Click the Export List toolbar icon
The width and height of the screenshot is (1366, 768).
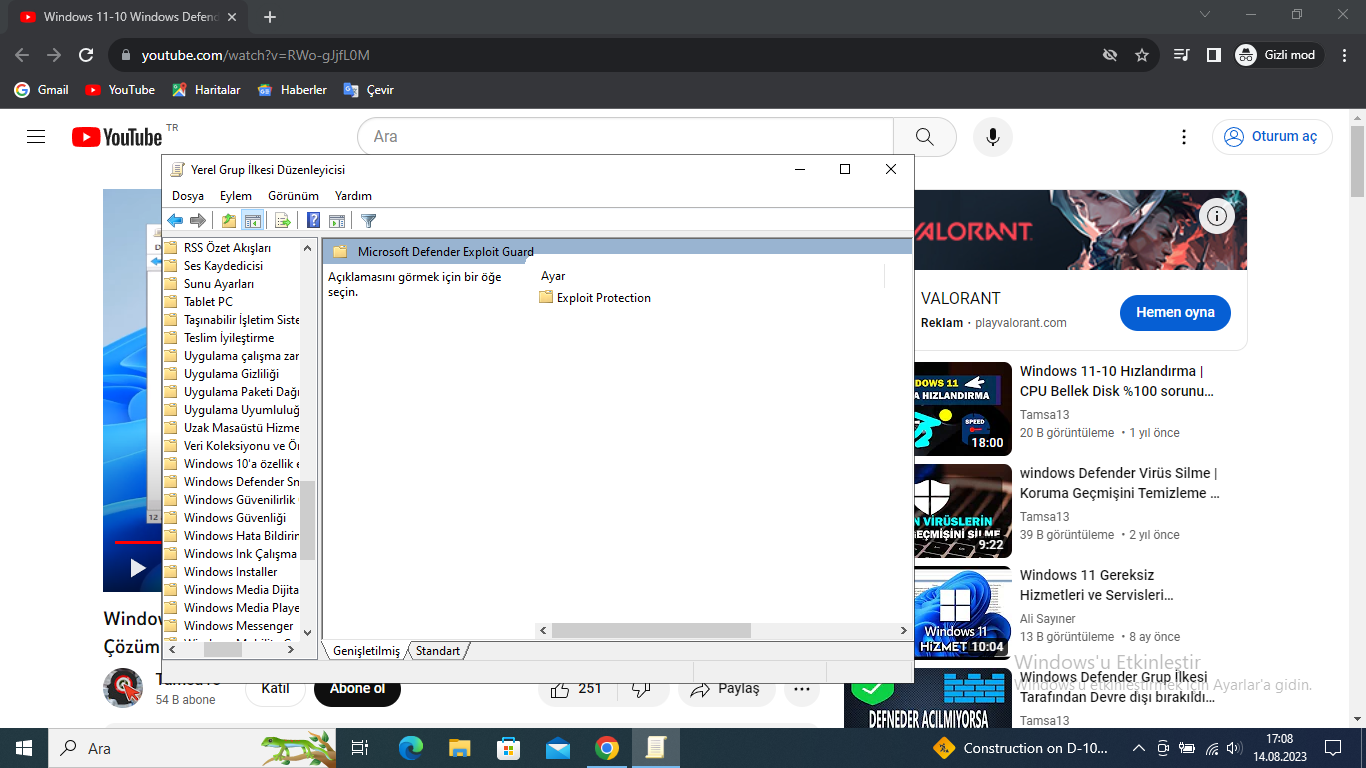point(283,221)
